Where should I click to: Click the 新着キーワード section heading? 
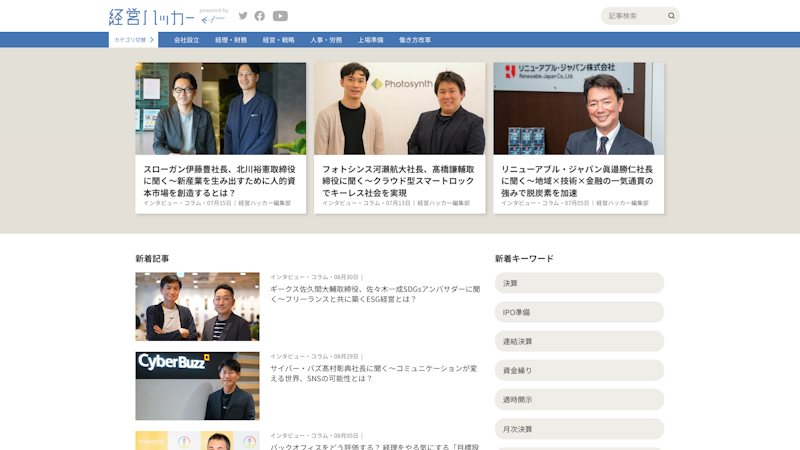coord(524,259)
